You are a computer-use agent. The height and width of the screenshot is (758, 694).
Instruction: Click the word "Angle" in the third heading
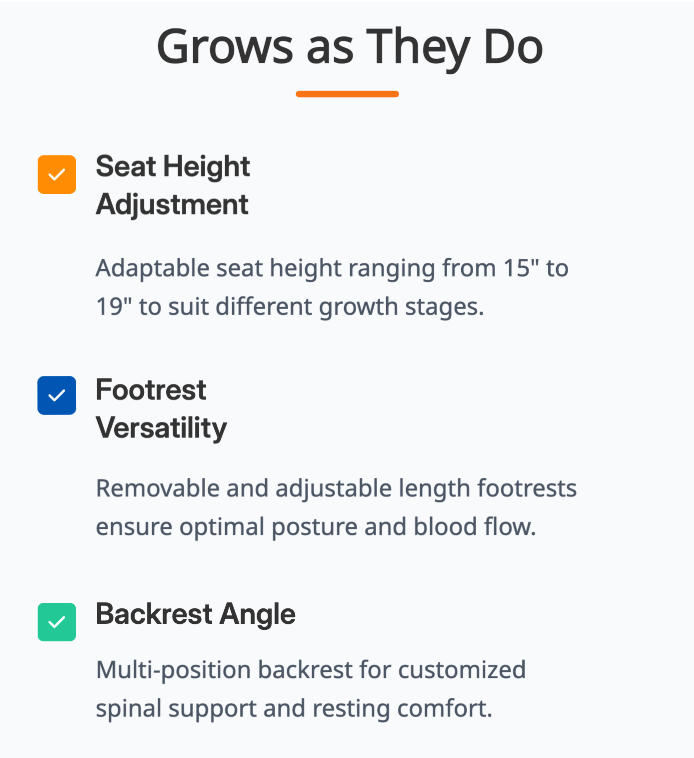pos(257,615)
